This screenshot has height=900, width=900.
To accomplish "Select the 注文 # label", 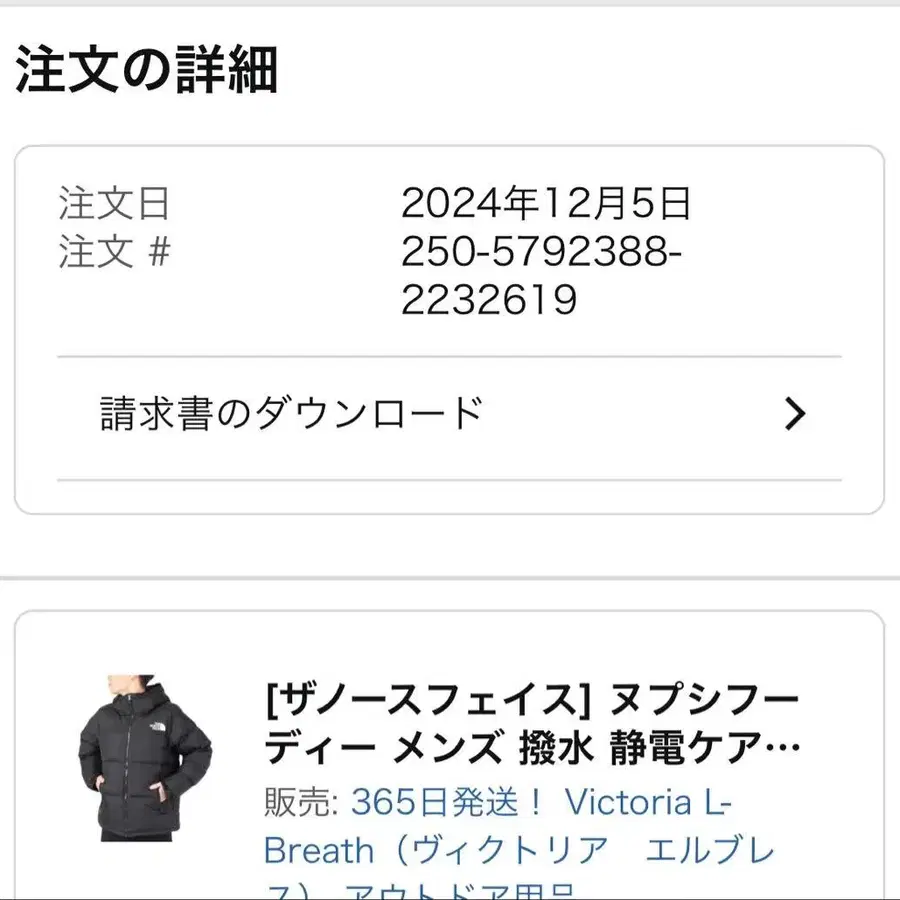I will click(114, 252).
